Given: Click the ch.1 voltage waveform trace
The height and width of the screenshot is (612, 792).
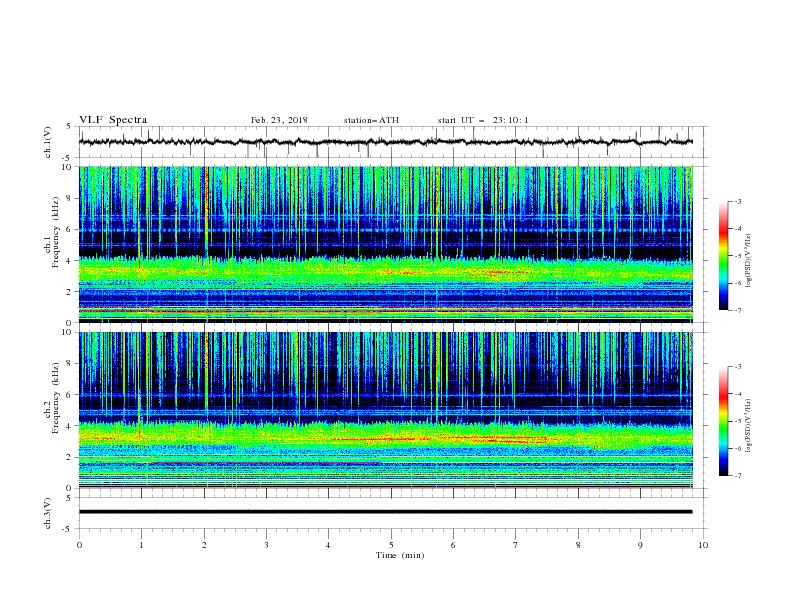Looking at the screenshot, I should tap(386, 142).
